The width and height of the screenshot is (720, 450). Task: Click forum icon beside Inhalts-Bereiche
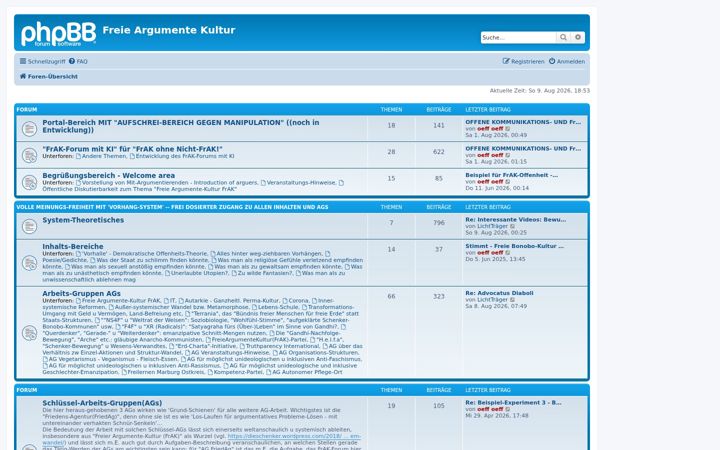(x=29, y=263)
